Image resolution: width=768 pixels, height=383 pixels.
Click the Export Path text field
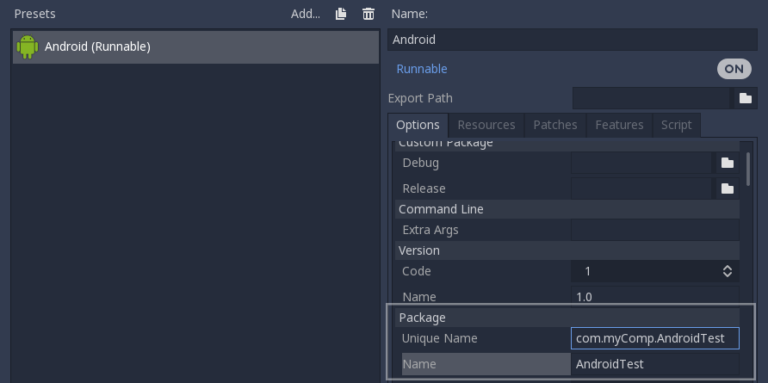tap(651, 98)
